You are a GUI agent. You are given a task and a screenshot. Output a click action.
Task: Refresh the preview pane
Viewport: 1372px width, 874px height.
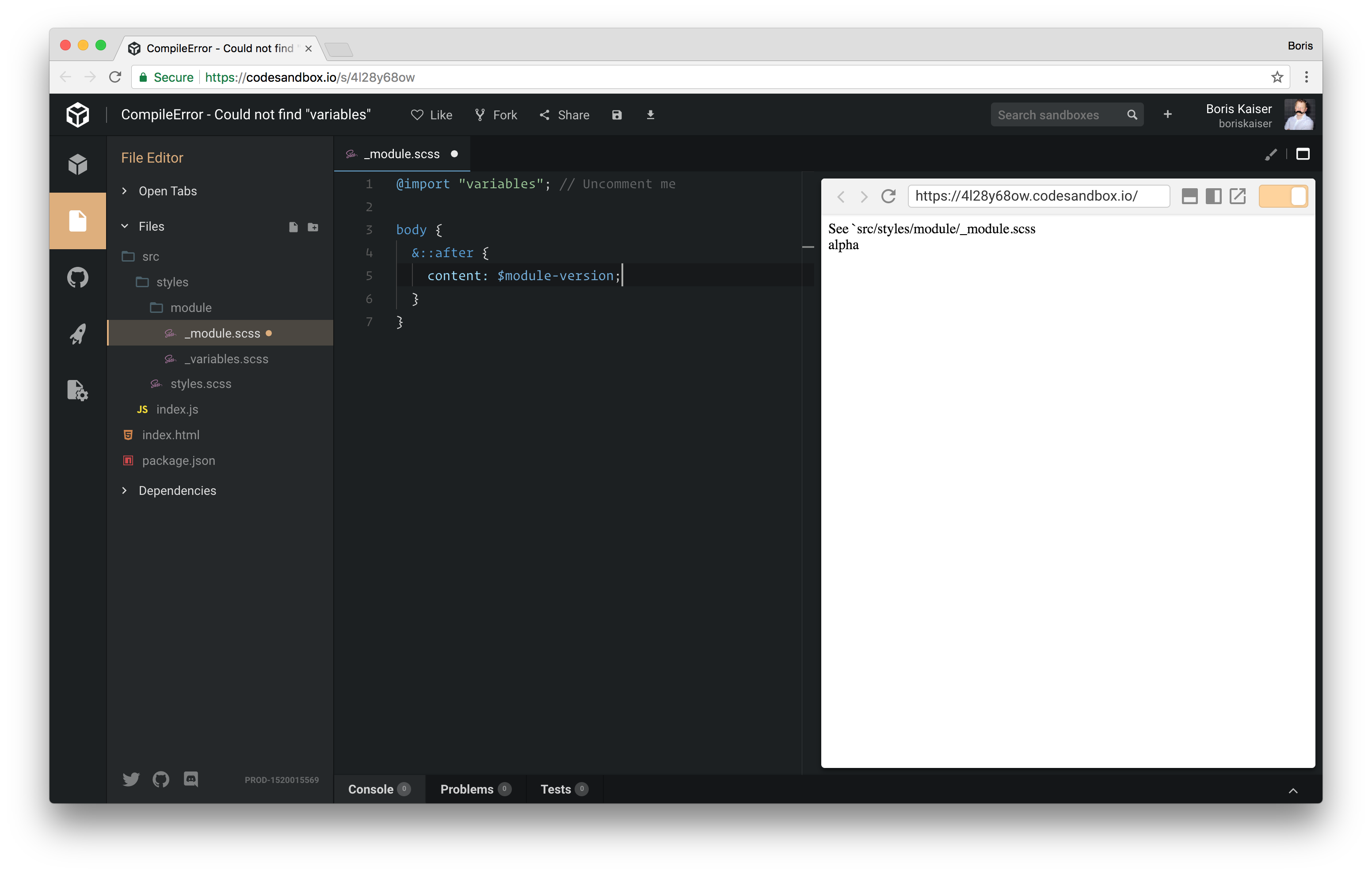pos(888,197)
